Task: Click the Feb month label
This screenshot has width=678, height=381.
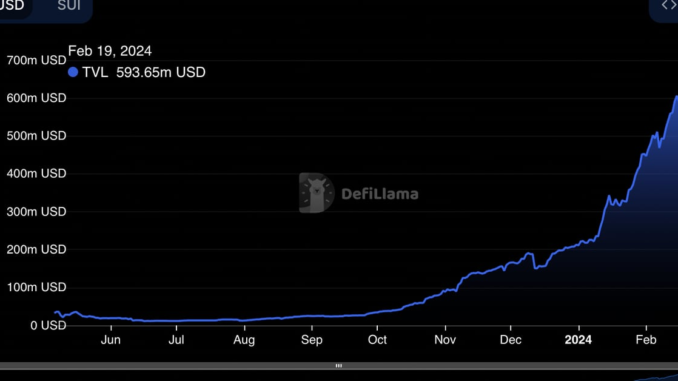Action: click(646, 340)
